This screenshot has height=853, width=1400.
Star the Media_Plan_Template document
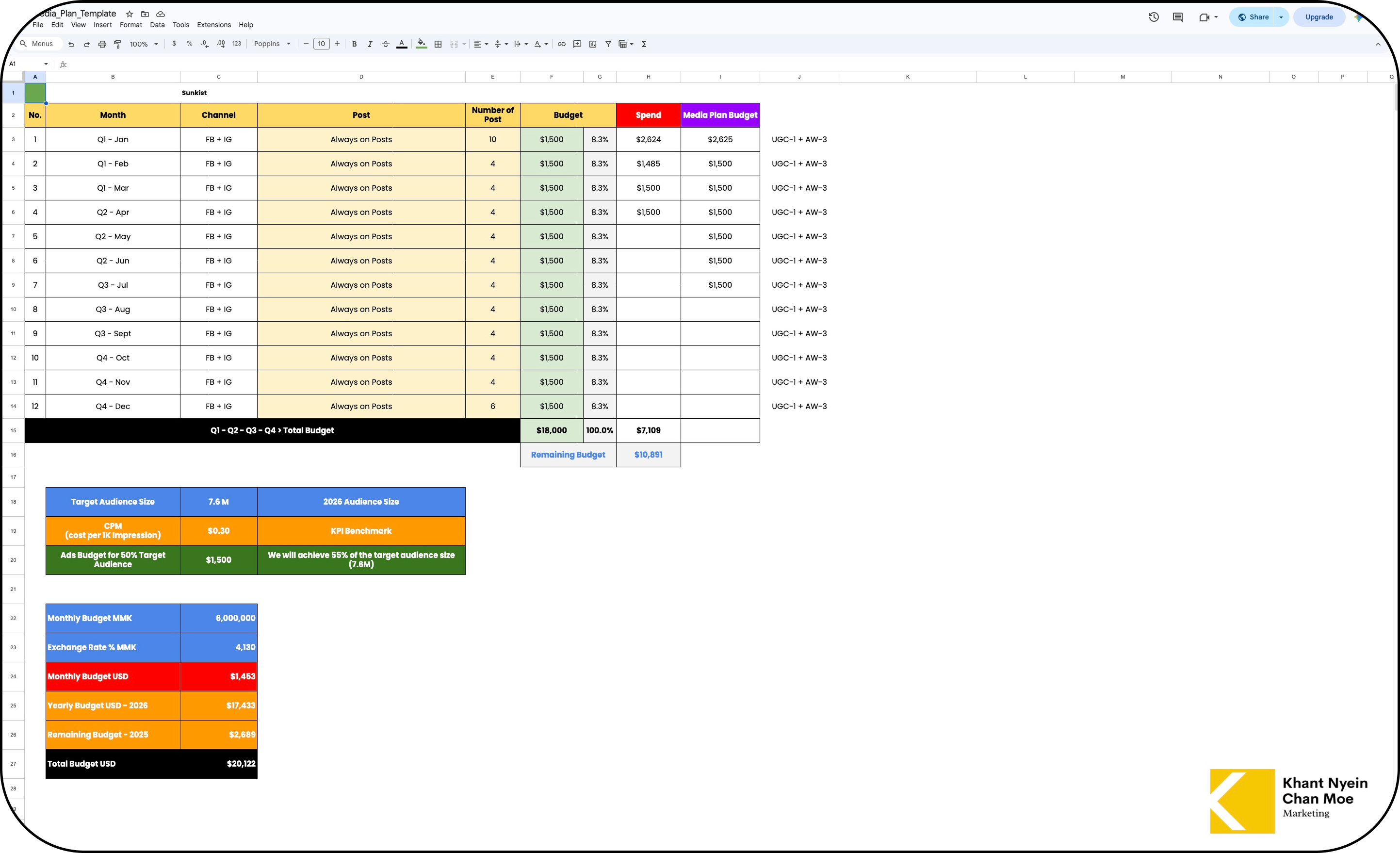pos(130,14)
